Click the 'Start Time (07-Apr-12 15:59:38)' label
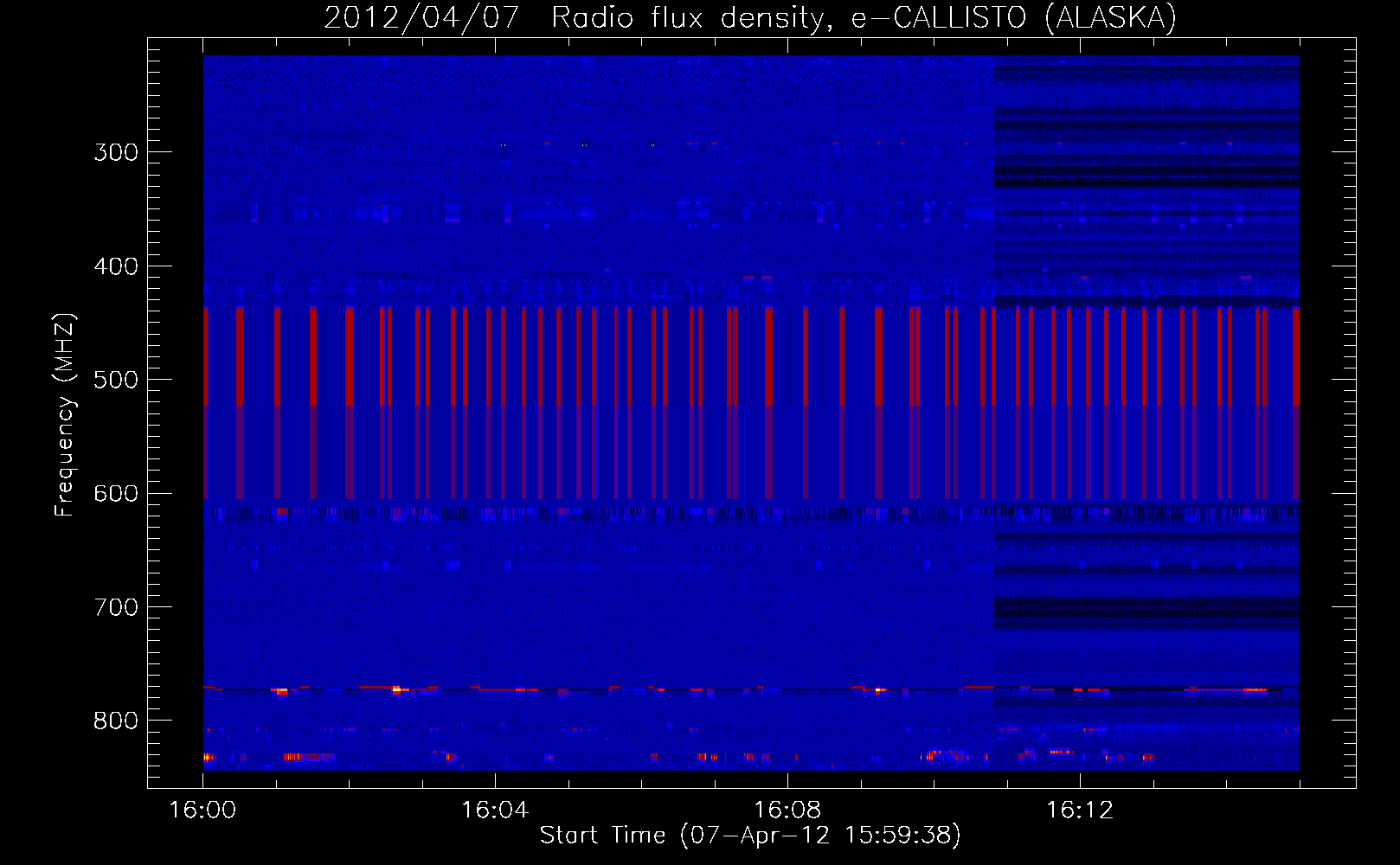Screen dimensions: 1400x865 click(x=751, y=836)
